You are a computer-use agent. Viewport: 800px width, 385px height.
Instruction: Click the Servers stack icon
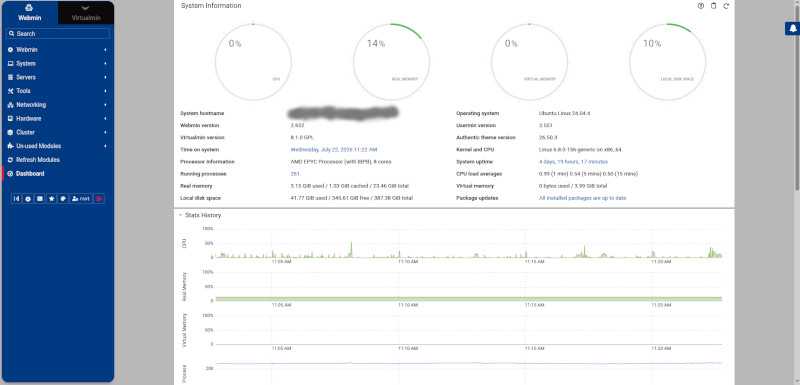coord(11,78)
